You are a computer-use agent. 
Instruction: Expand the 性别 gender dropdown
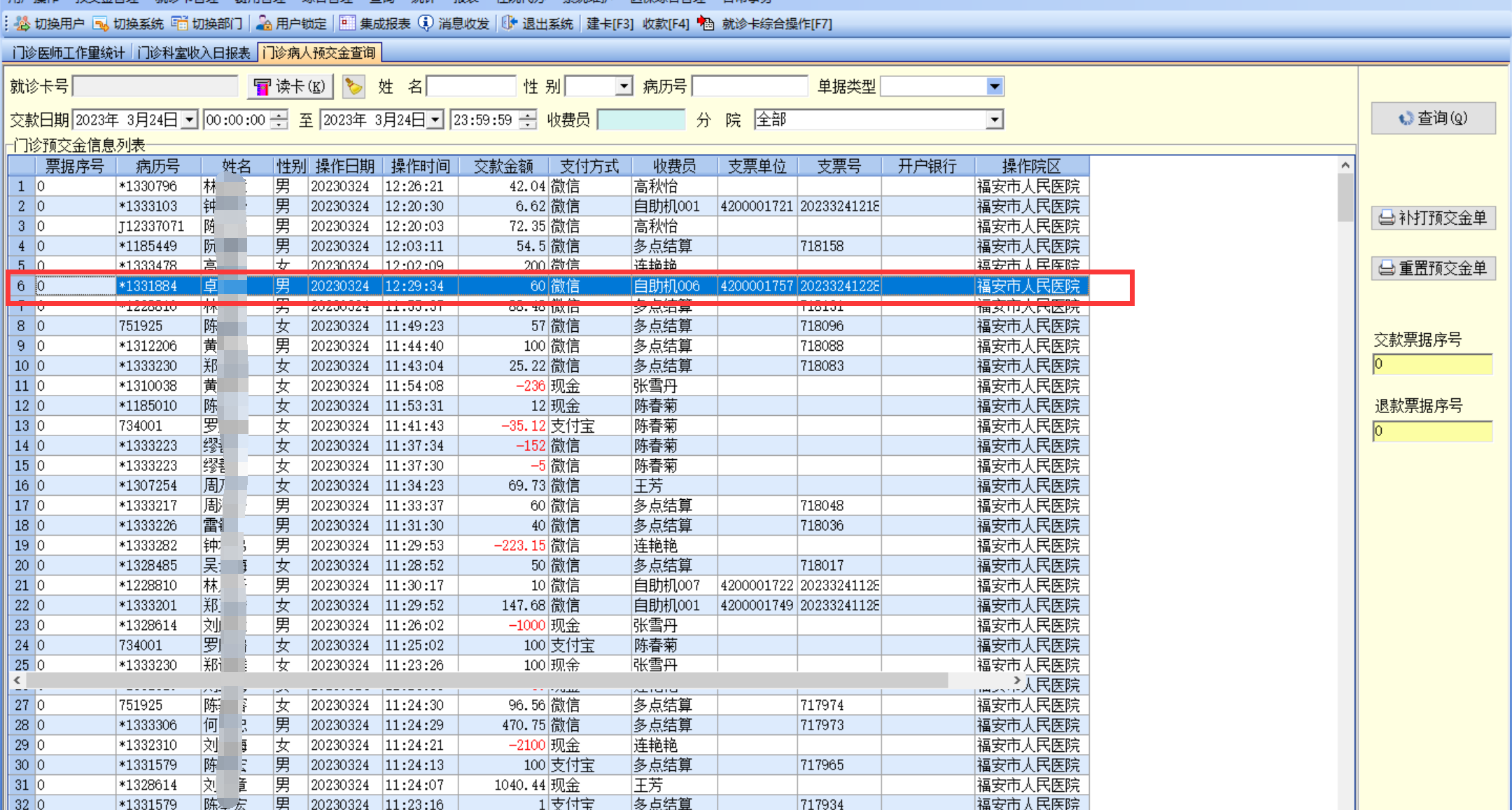coord(624,87)
